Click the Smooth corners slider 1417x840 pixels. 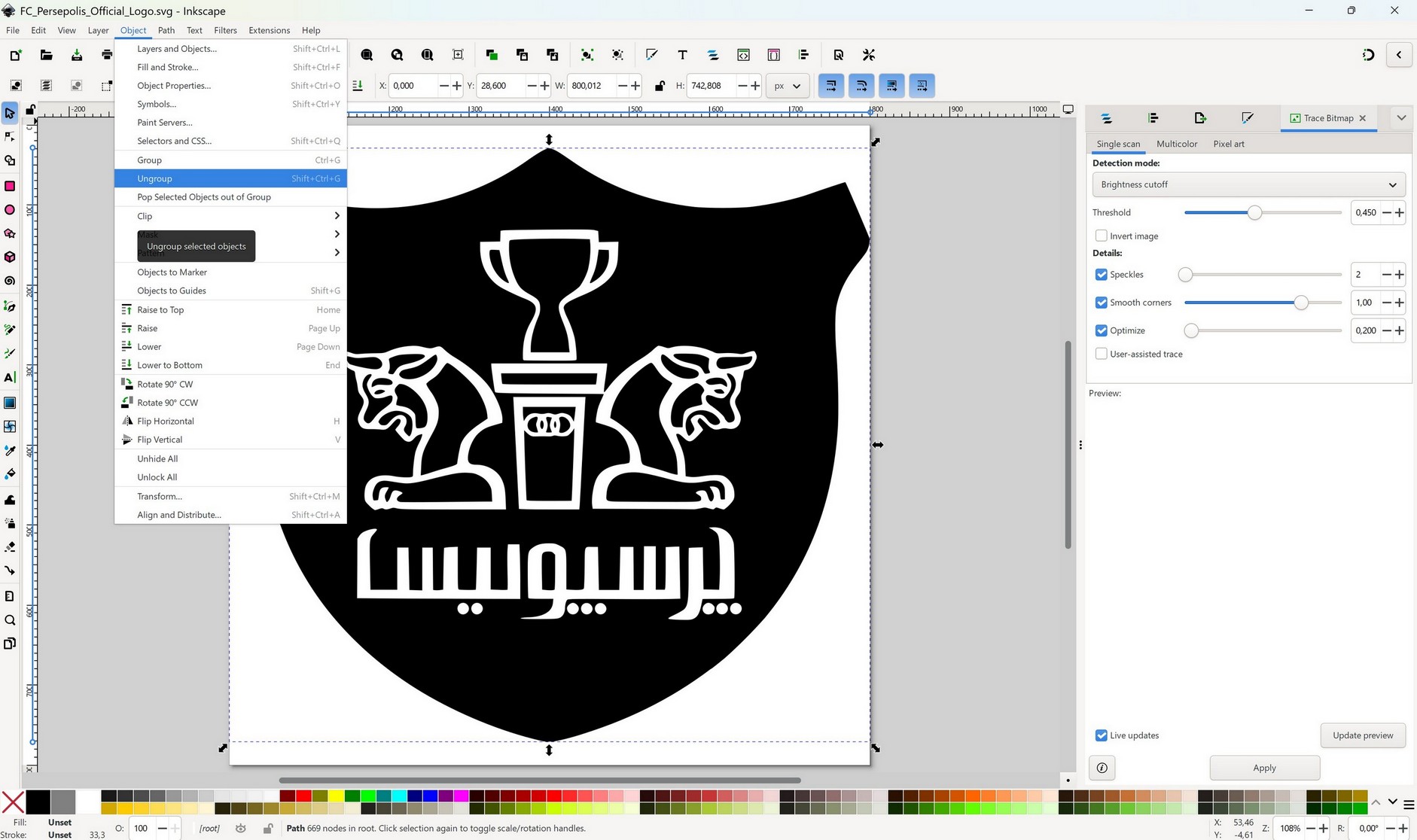(1263, 303)
